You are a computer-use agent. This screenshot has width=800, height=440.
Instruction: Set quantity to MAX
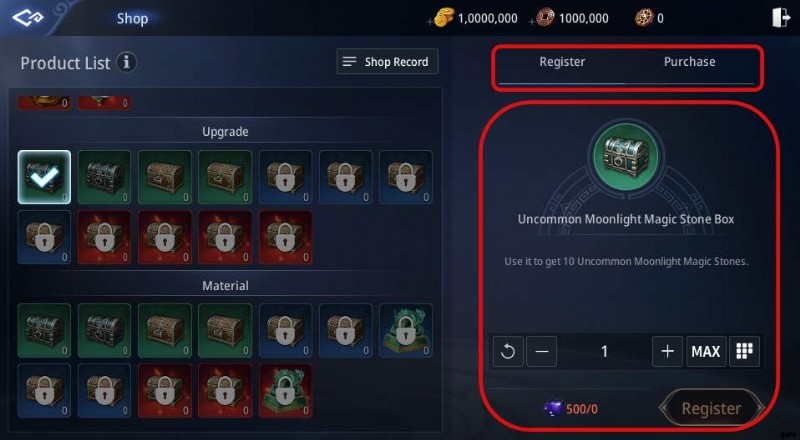point(706,351)
